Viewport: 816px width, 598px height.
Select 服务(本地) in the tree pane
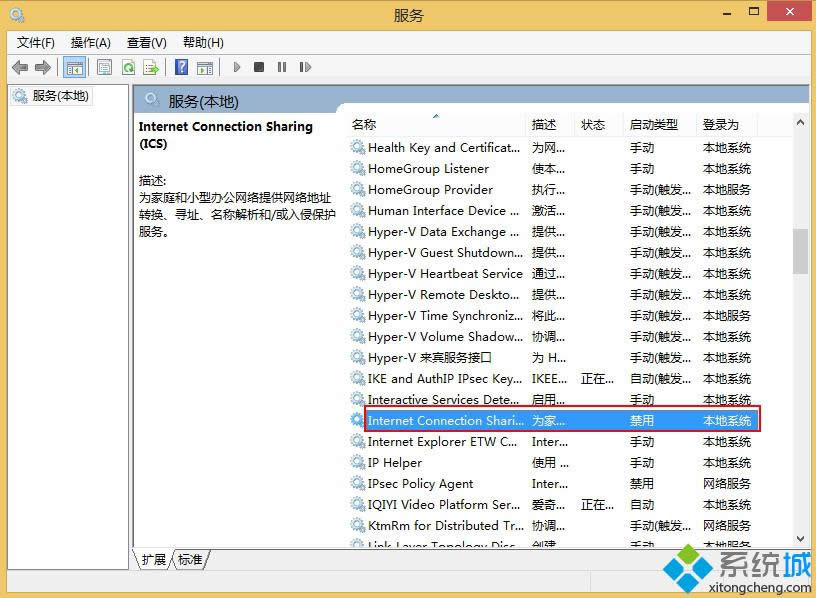60,96
